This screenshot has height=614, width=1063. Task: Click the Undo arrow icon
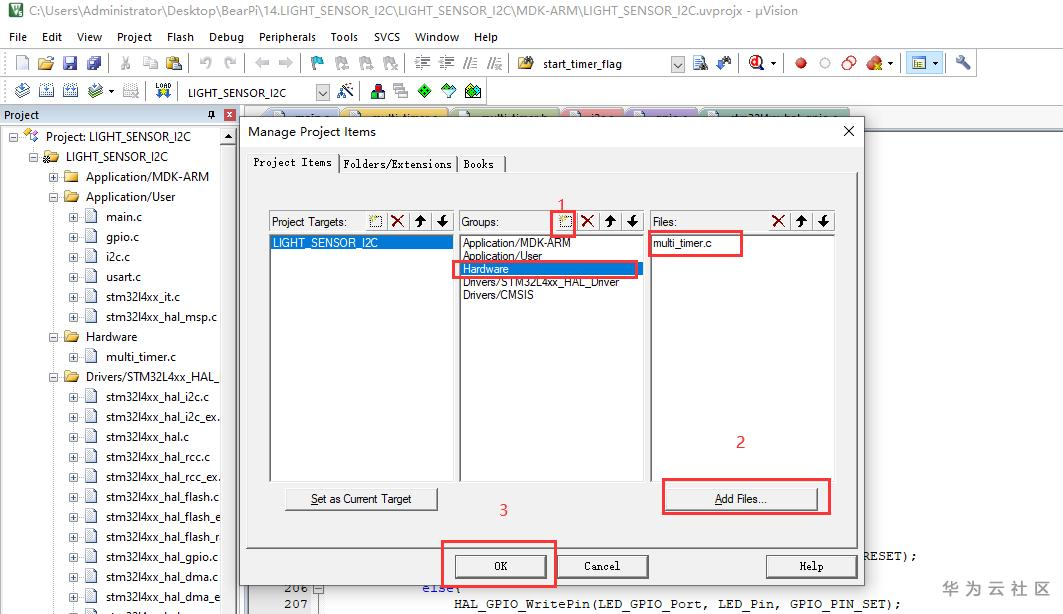click(x=205, y=63)
